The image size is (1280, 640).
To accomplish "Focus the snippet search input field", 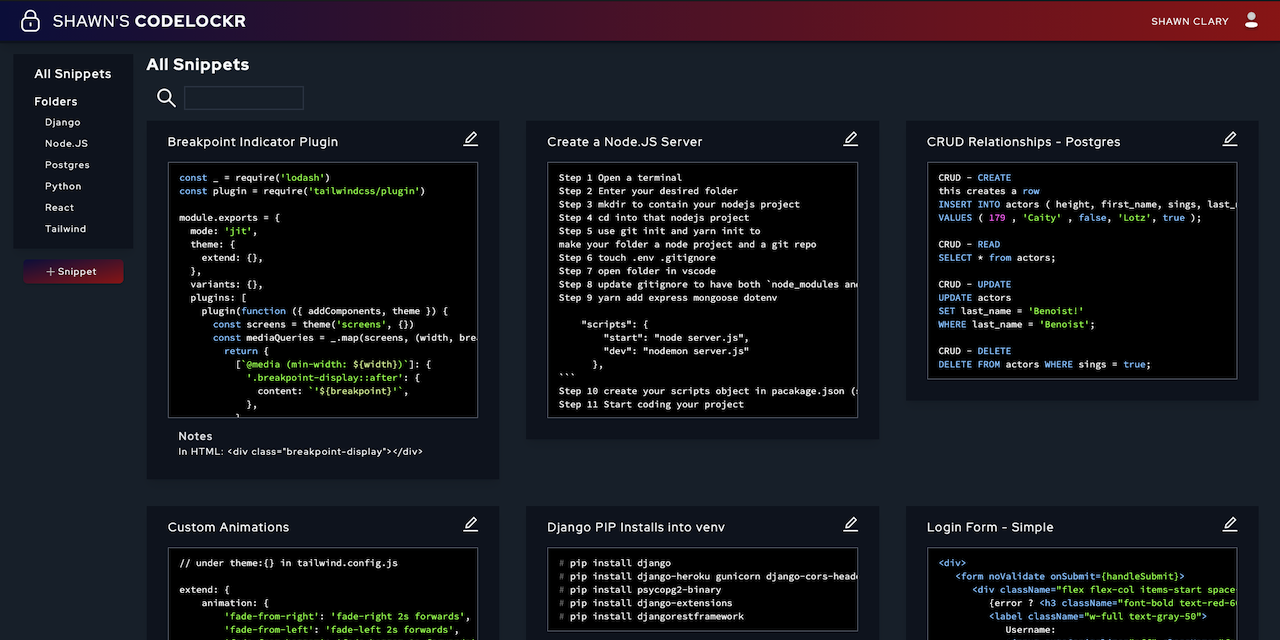I will pos(244,98).
